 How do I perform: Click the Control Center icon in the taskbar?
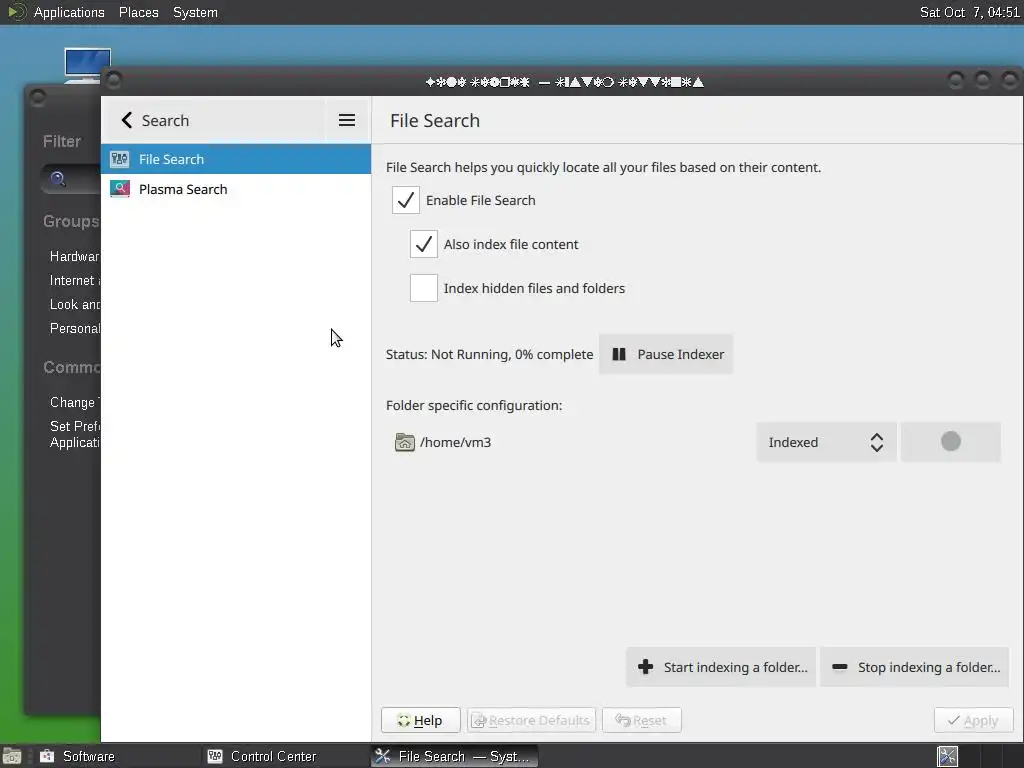tap(215, 756)
